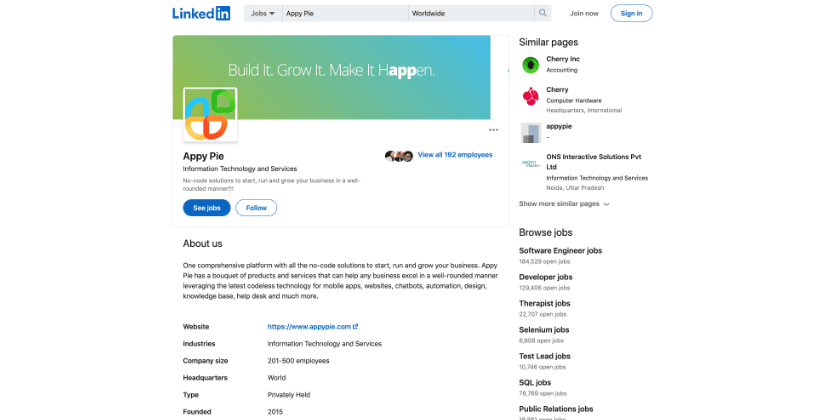This screenshot has width=827, height=420.
Task: View all 192 employees link
Action: tap(455, 155)
